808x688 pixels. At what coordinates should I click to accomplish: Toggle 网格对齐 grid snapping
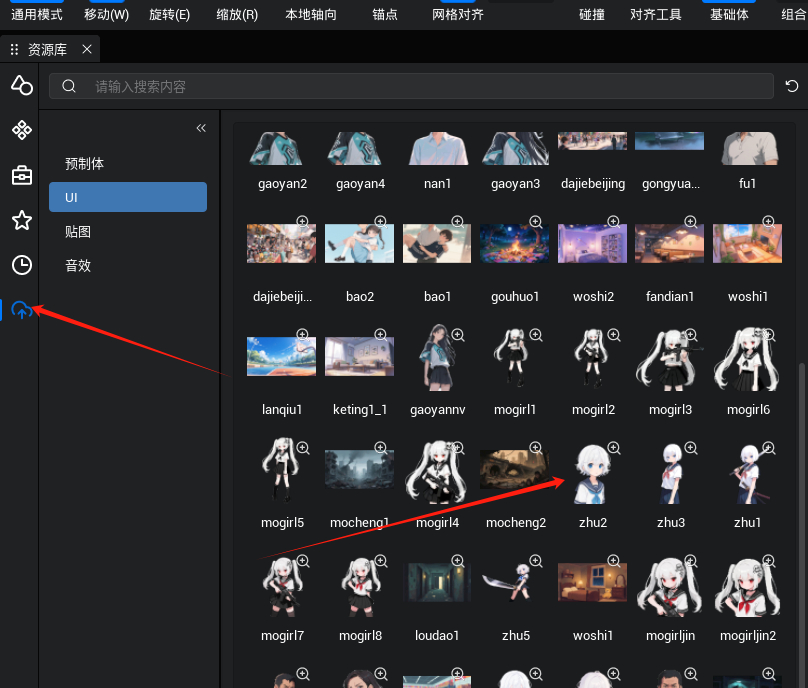pos(458,14)
